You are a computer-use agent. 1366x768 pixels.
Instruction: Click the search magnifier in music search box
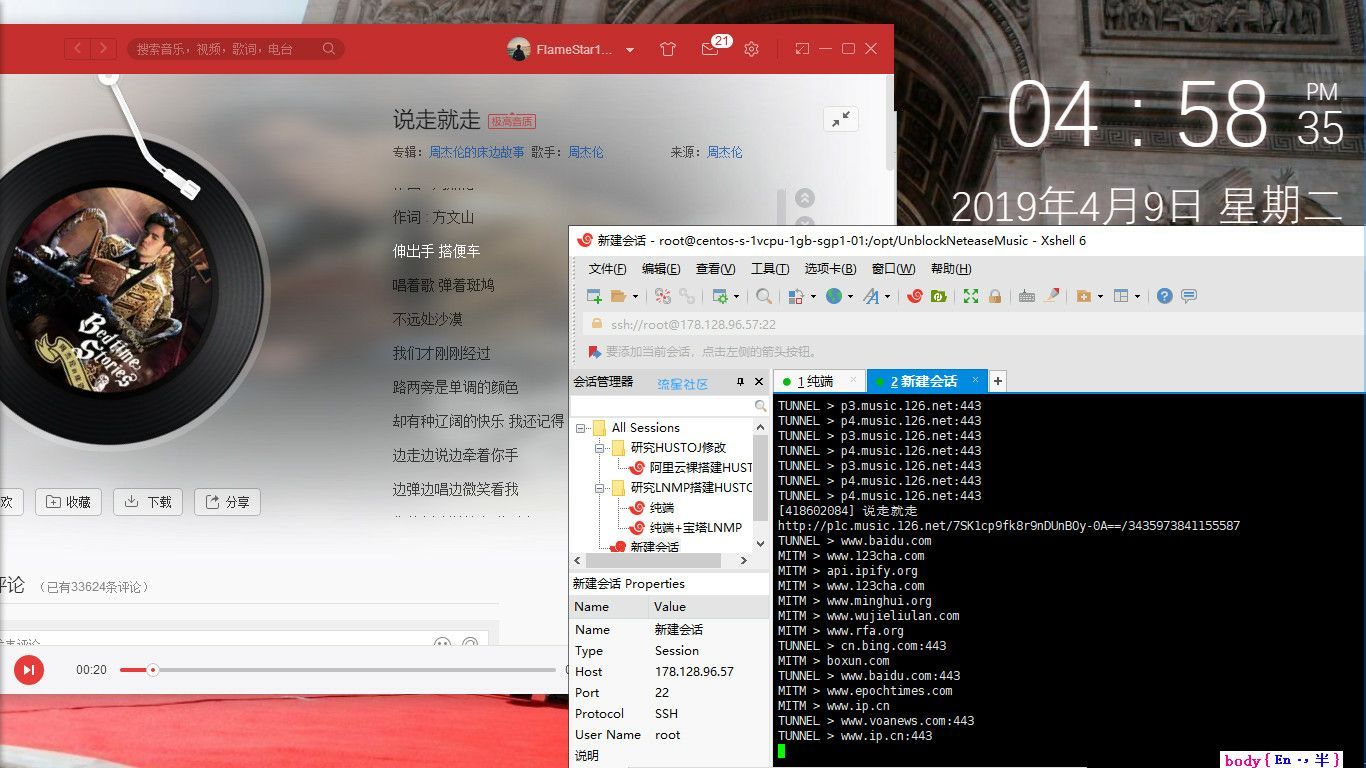point(329,49)
